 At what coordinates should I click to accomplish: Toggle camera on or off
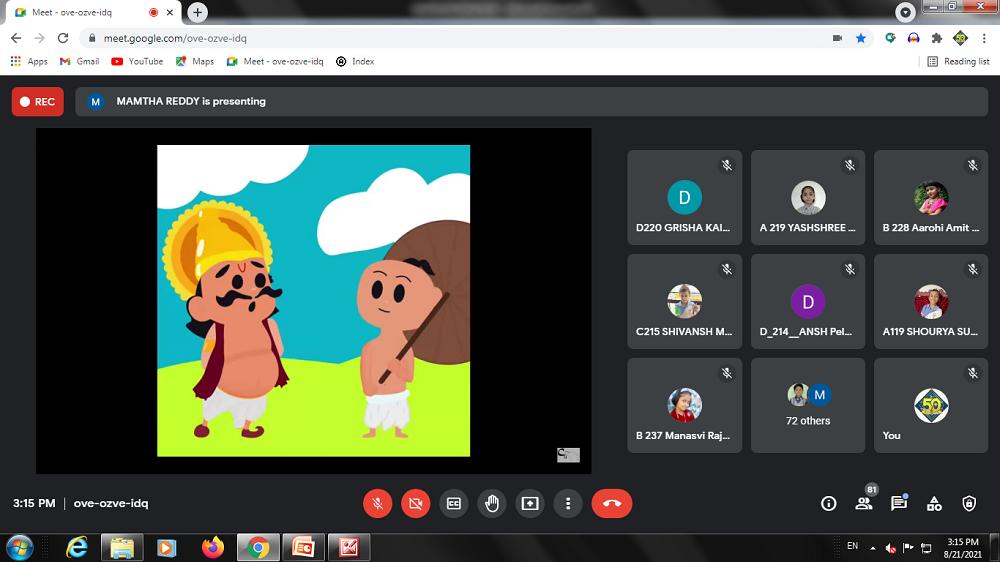coord(415,504)
